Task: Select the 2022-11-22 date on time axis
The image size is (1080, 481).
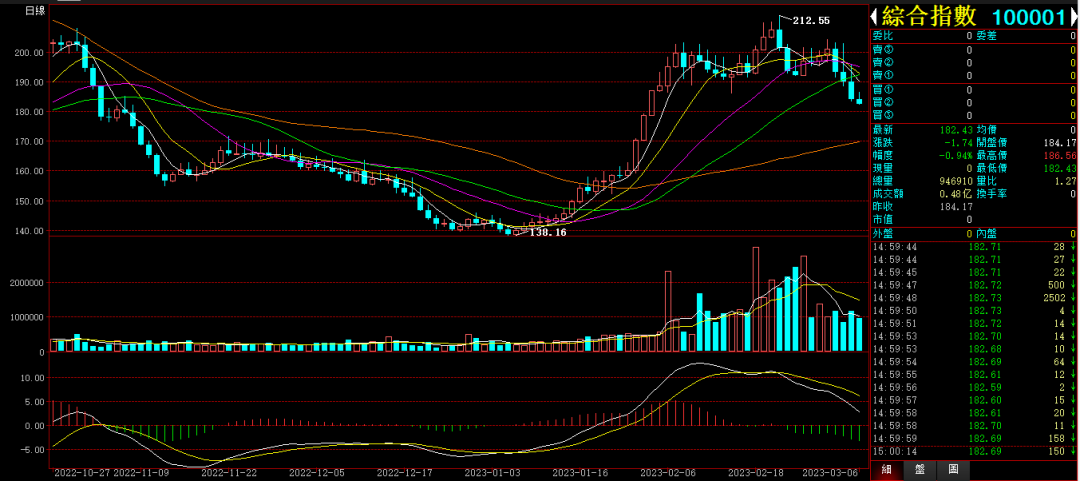Action: pos(229,472)
